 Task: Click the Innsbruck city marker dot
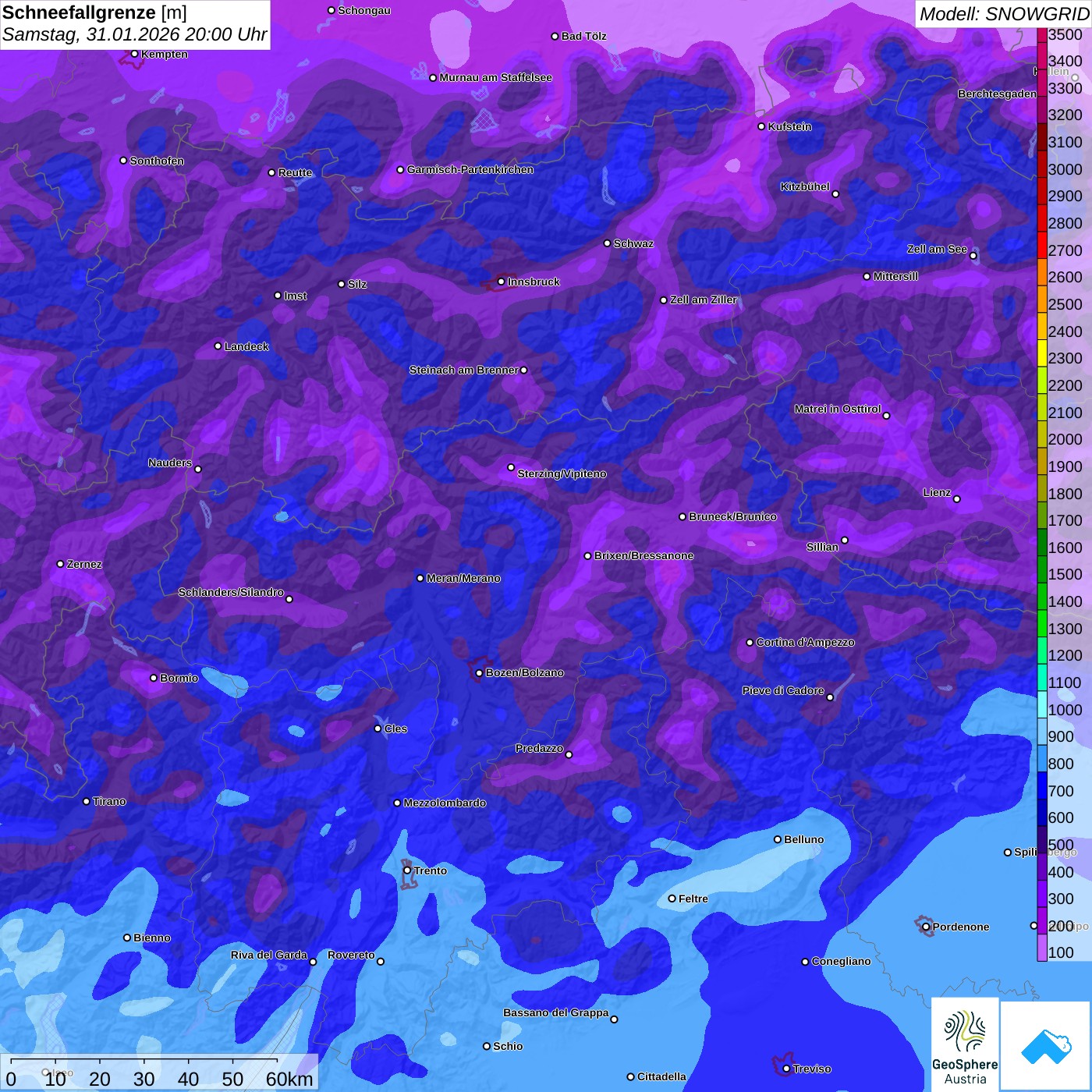point(501,282)
